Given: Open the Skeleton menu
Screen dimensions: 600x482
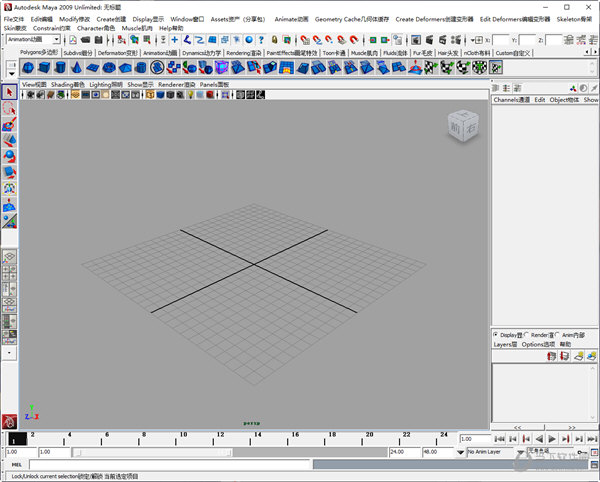Looking at the screenshot, I should tap(574, 19).
